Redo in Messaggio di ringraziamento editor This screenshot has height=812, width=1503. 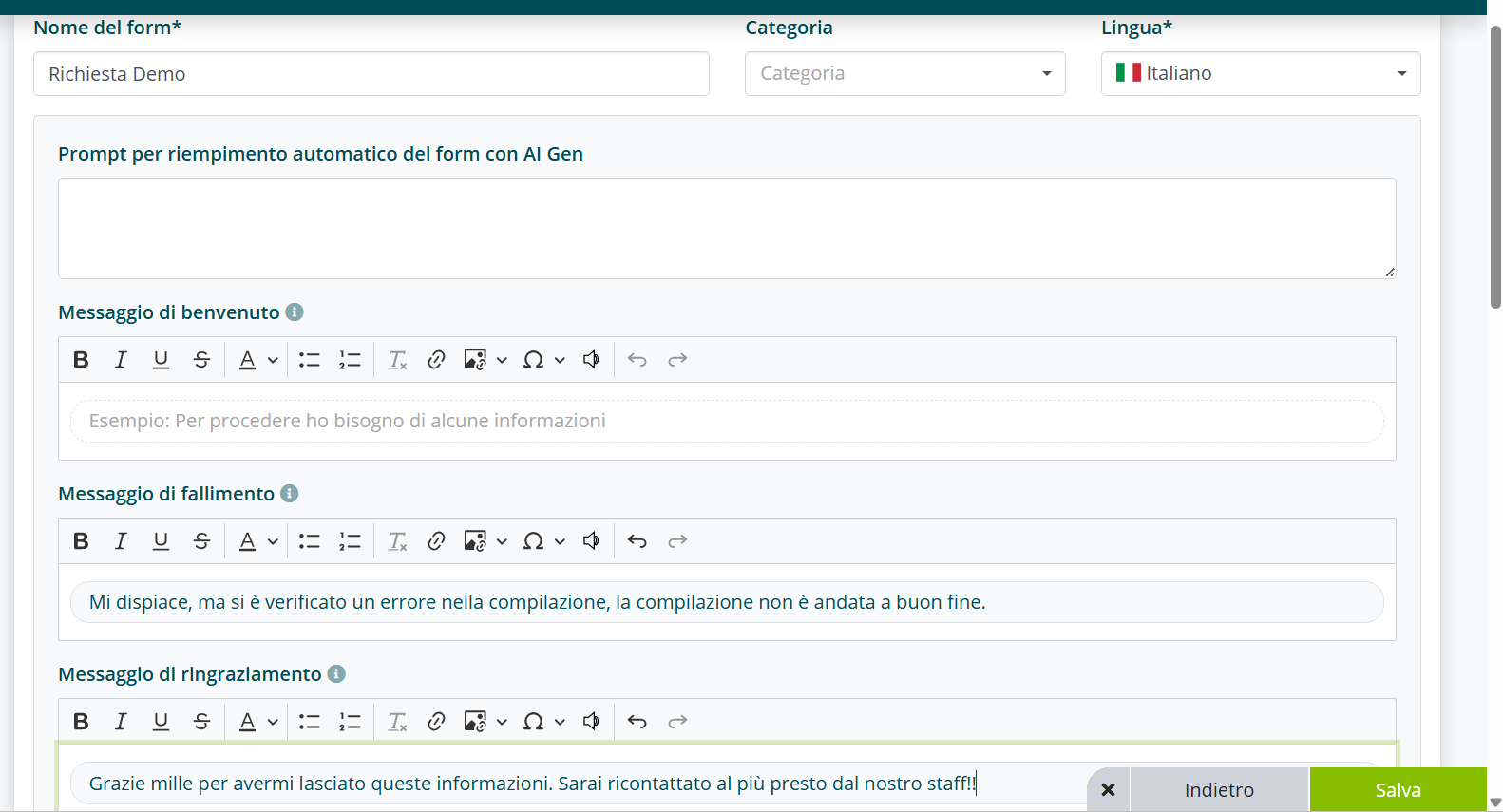click(677, 722)
